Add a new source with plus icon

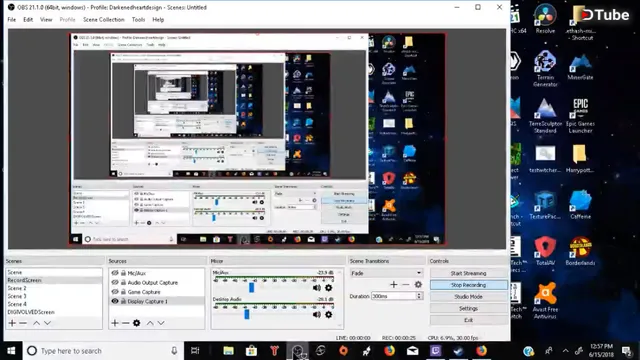click(115, 323)
